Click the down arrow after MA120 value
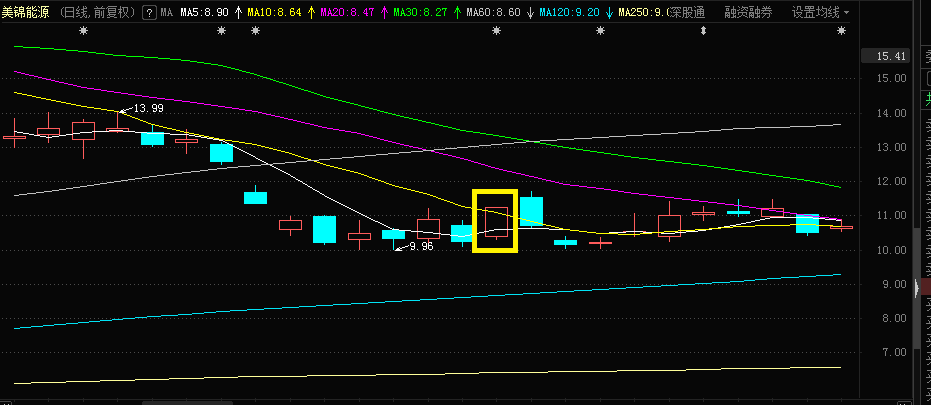The width and height of the screenshot is (931, 405). (x=609, y=13)
